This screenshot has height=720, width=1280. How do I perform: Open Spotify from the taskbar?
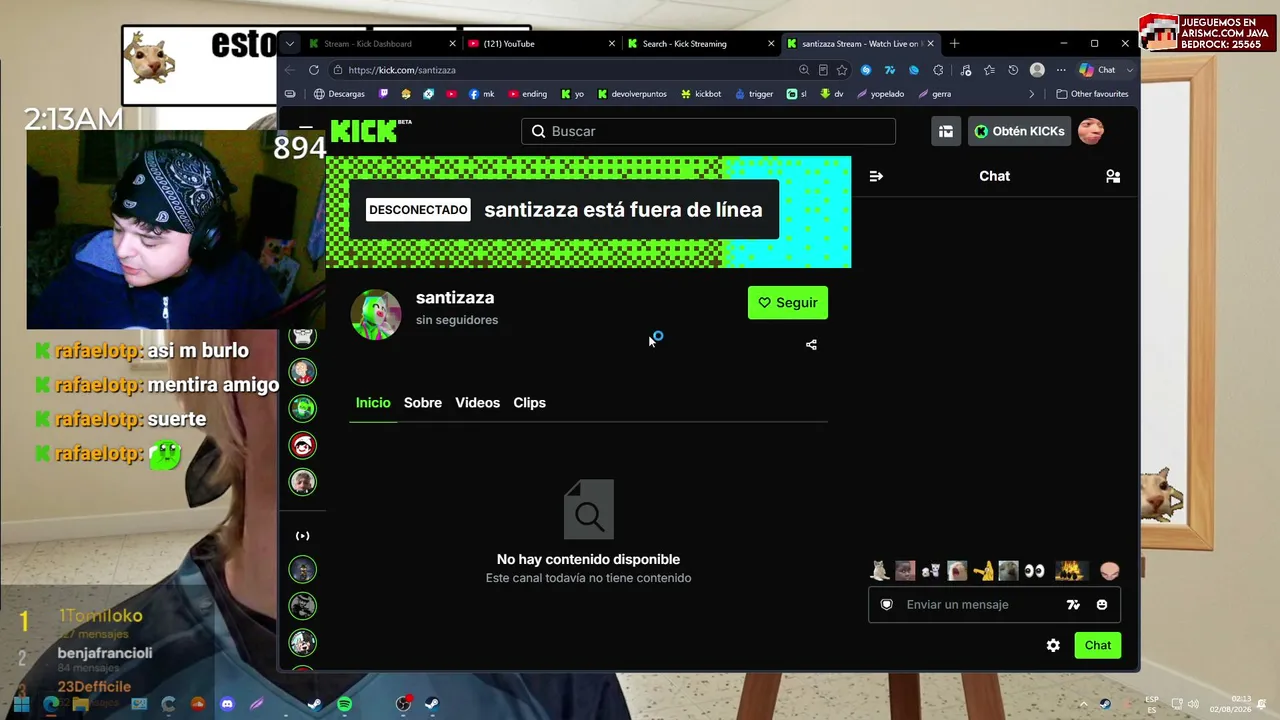(345, 704)
